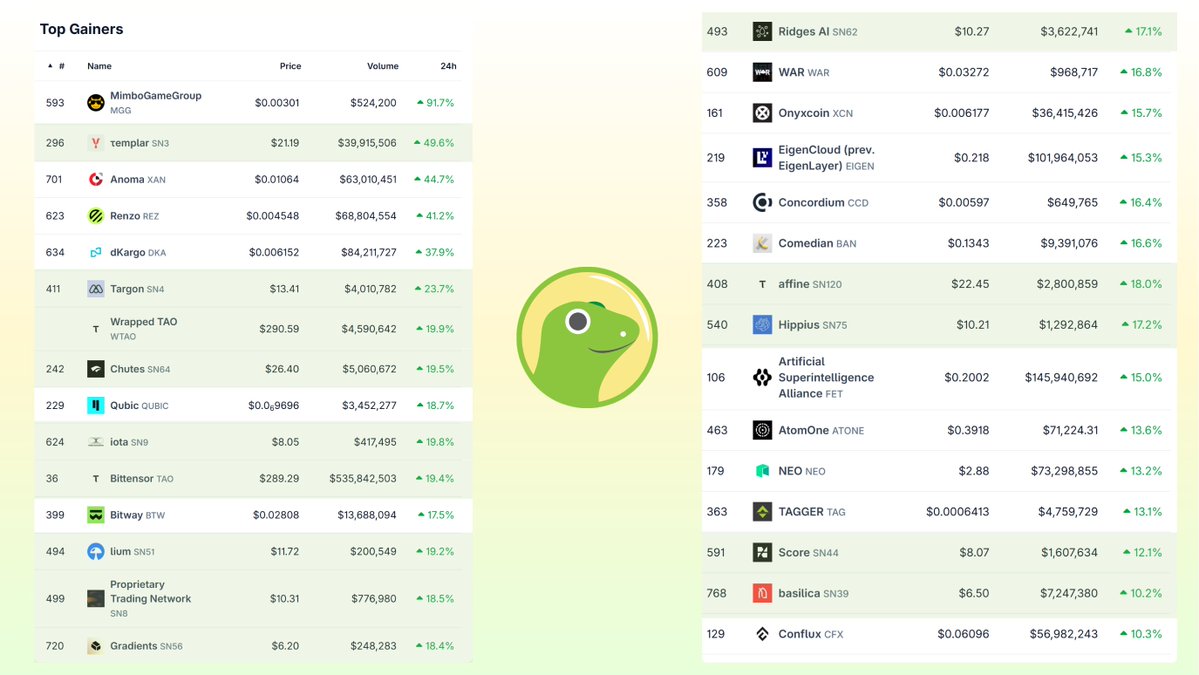Click the Targon SN4 logo

(96, 289)
